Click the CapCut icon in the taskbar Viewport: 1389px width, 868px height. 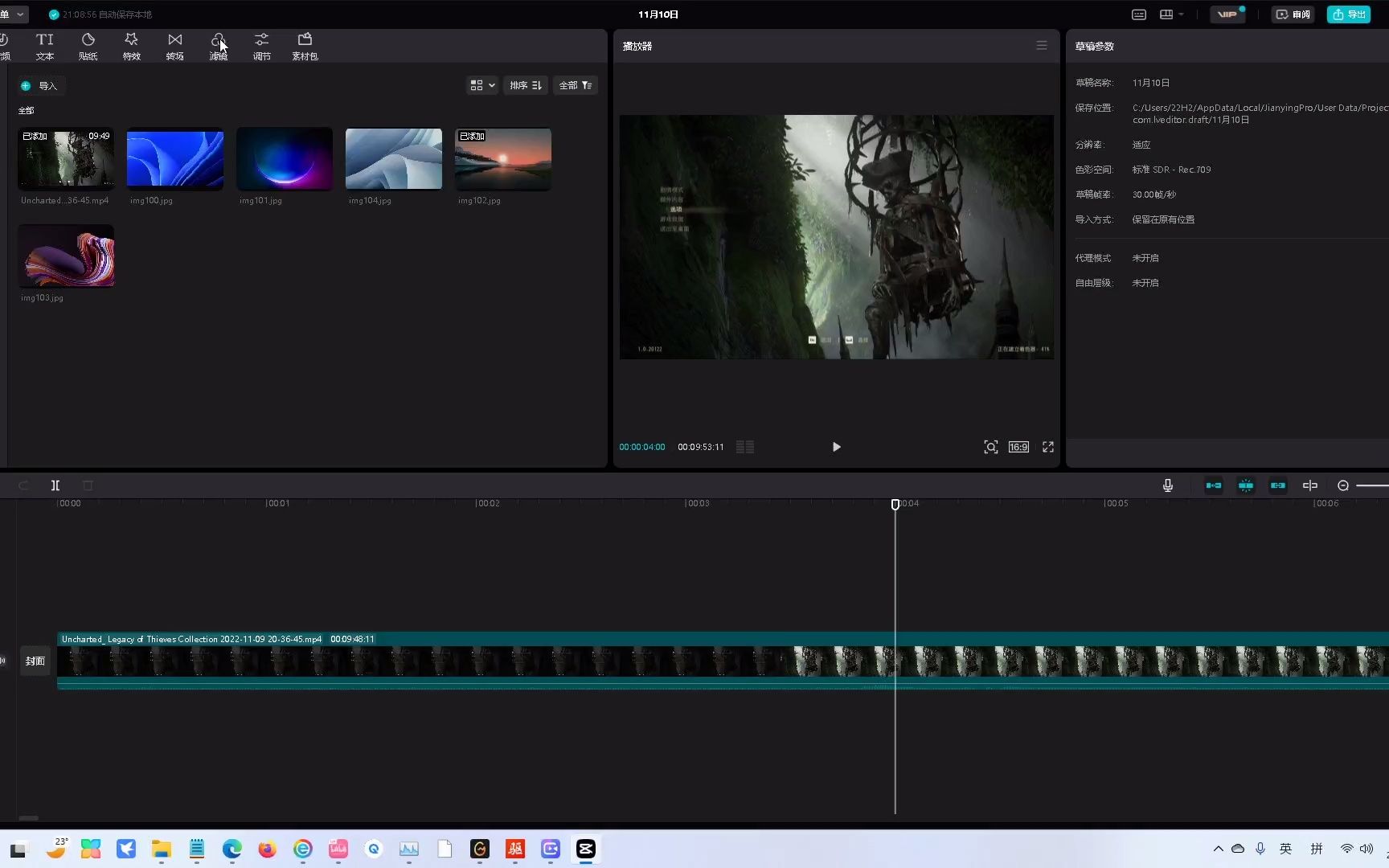[586, 849]
